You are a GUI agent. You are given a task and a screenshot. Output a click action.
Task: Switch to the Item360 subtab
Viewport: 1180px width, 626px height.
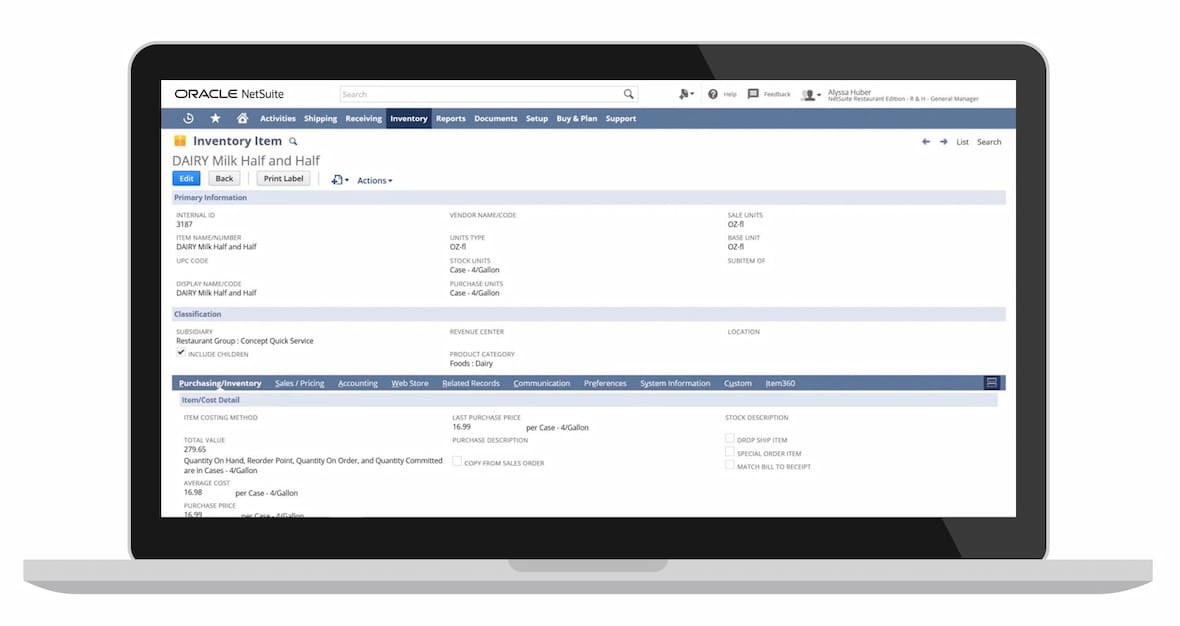pos(780,383)
